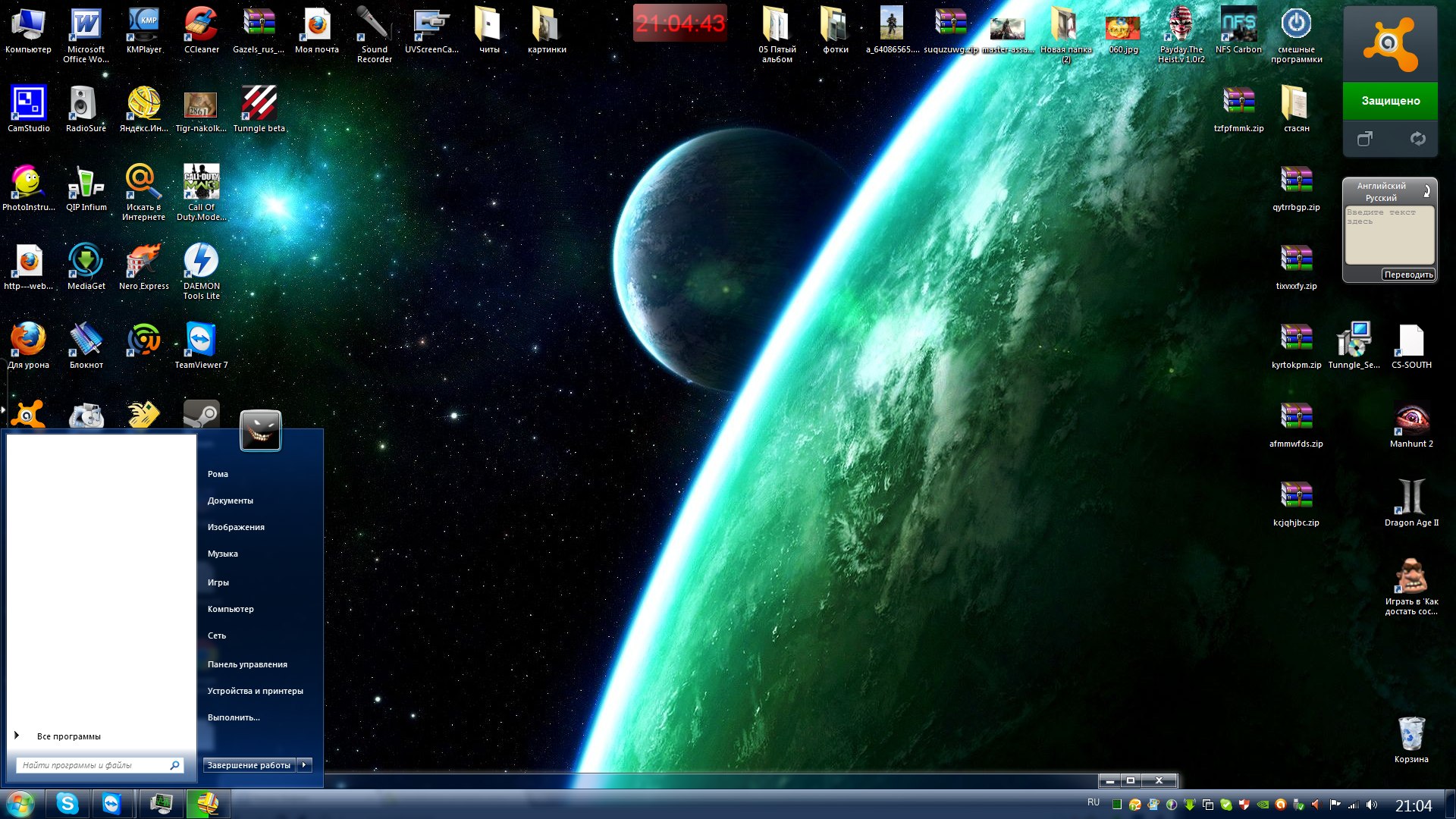
Task: Launch TeamViewer 7 from the desktop
Action: [201, 346]
